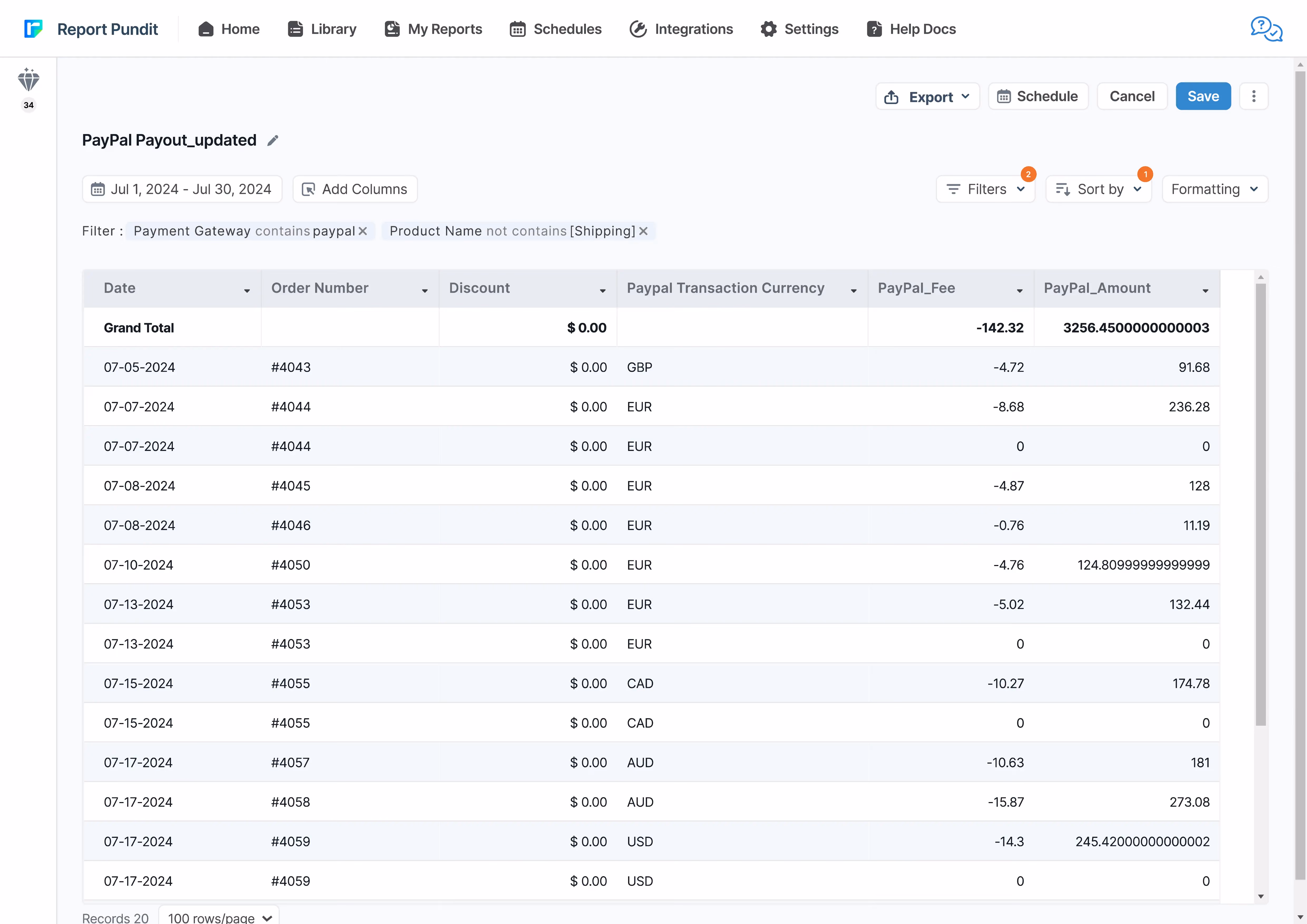Screen dimensions: 1307x924
Task: Click table scrollbar down arrow
Action: (x=1261, y=896)
